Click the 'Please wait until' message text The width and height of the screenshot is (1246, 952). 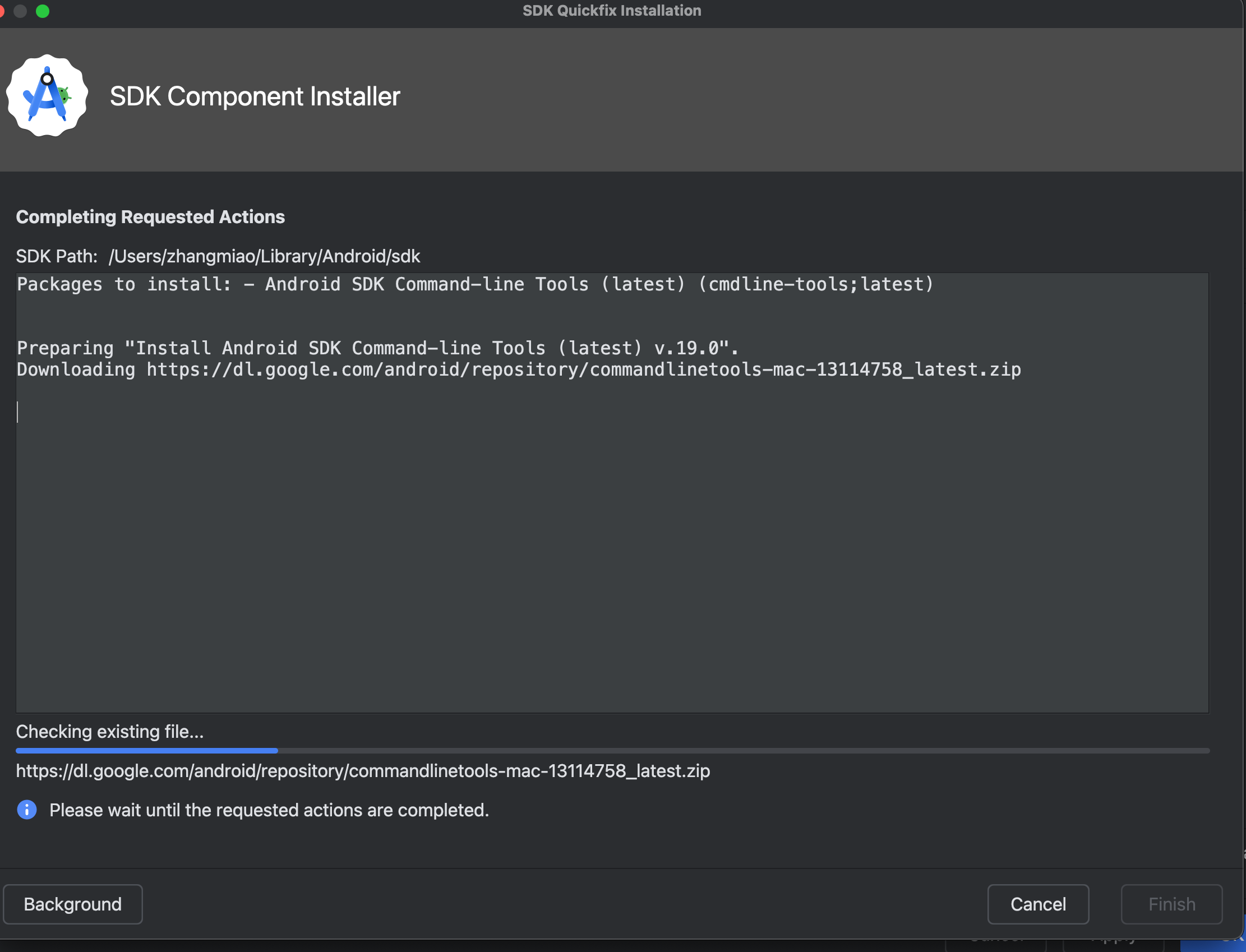point(269,810)
